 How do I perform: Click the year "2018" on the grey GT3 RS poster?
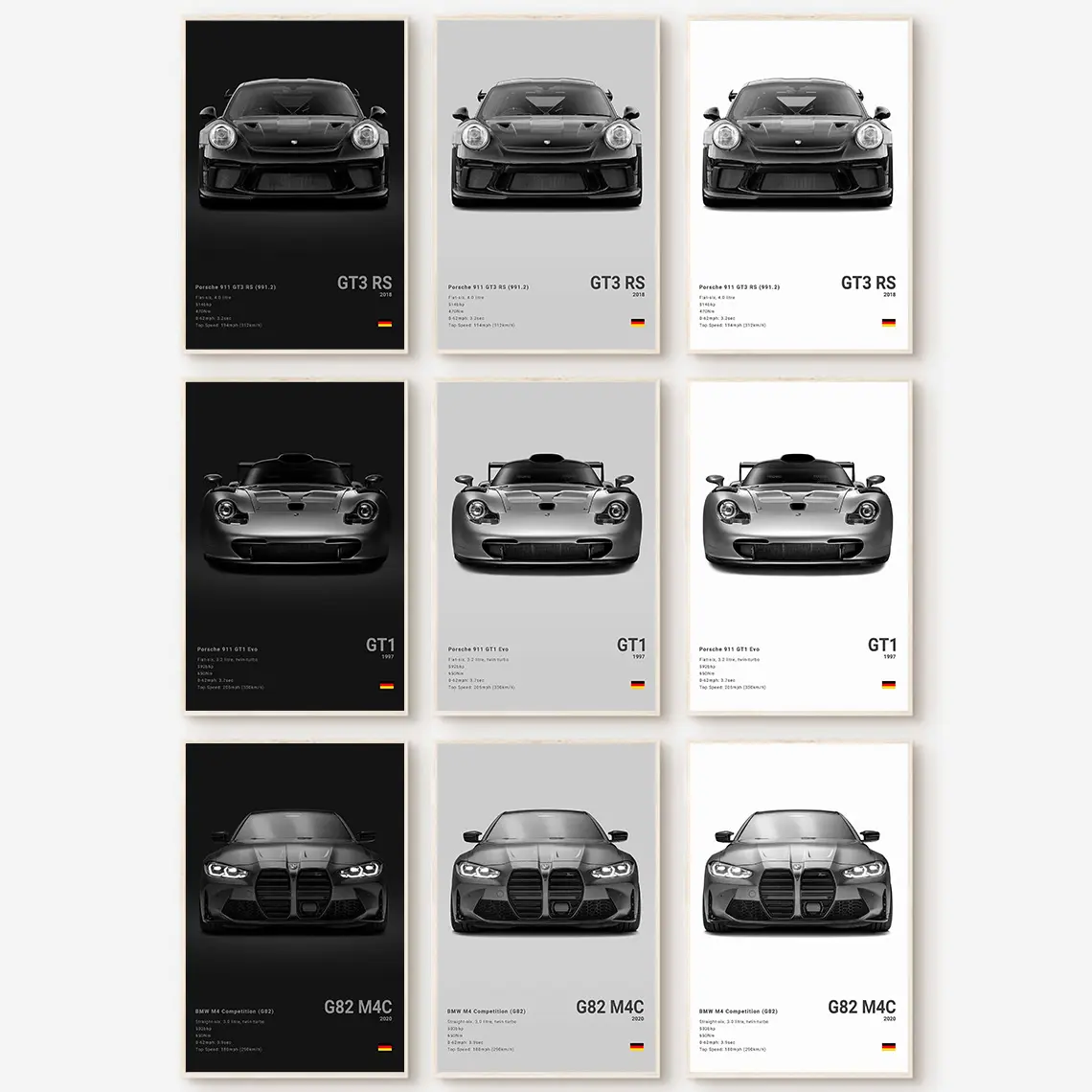tap(638, 295)
